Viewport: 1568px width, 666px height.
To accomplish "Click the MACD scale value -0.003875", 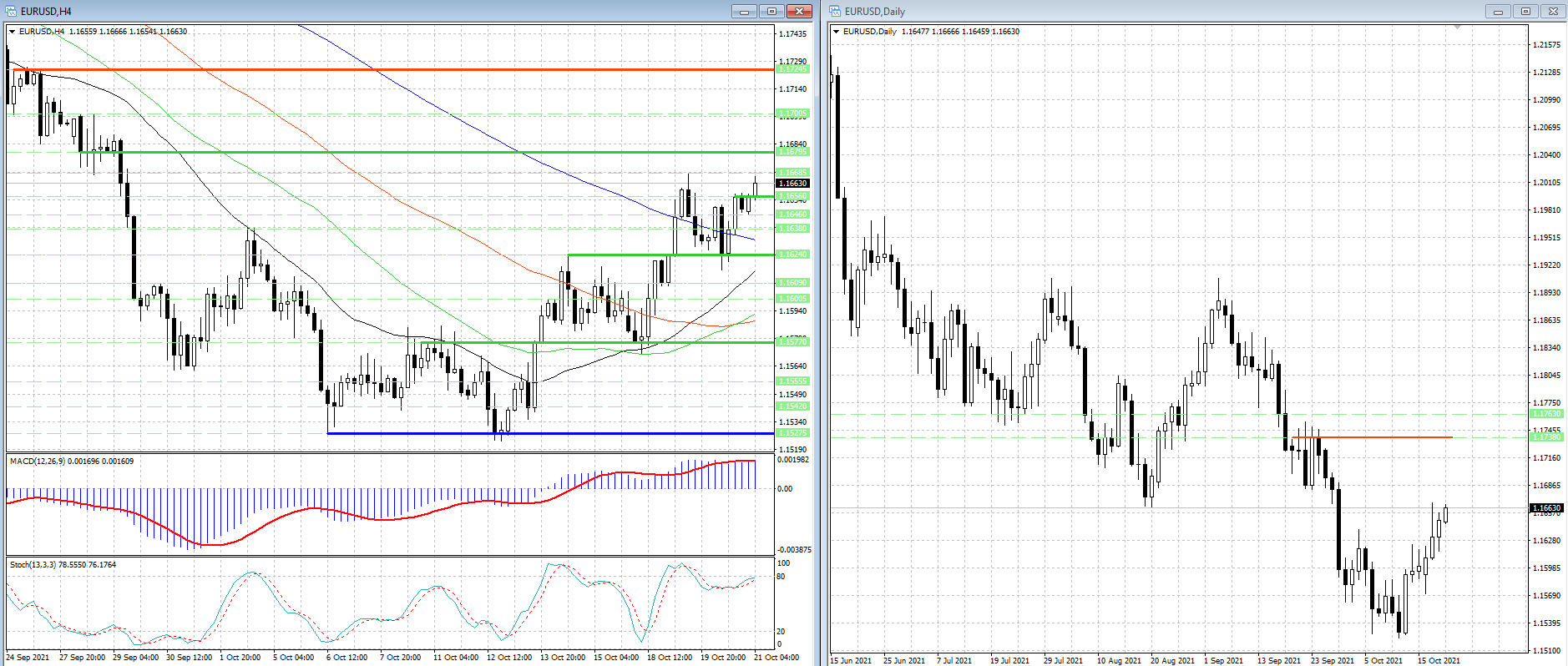I will click(x=794, y=549).
